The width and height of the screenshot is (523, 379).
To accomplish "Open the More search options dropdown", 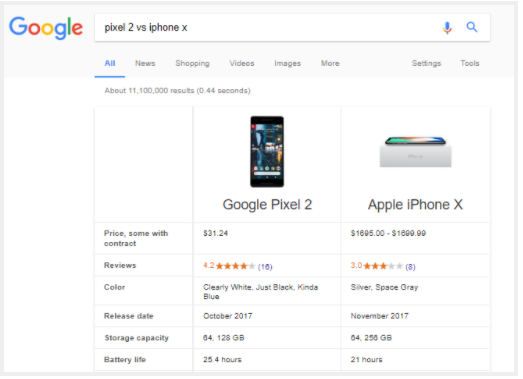I will click(330, 63).
